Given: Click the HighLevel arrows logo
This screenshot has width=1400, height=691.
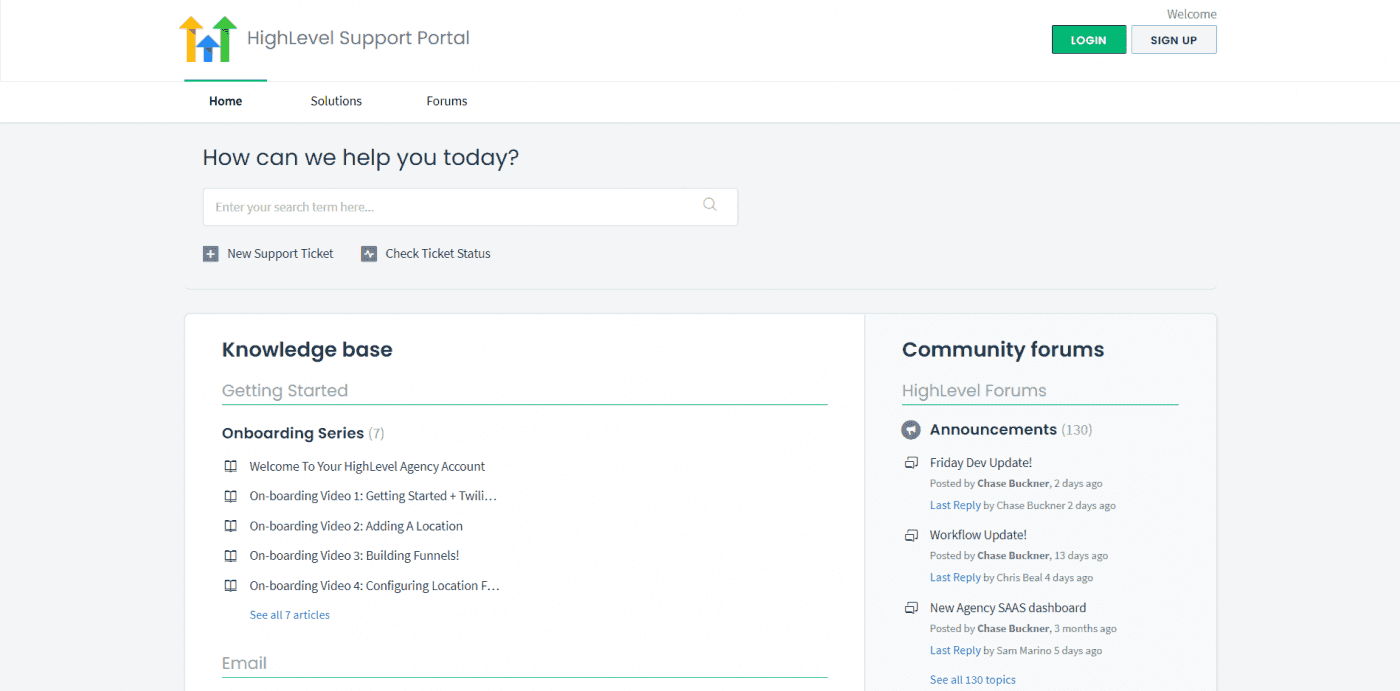Looking at the screenshot, I should [208, 39].
